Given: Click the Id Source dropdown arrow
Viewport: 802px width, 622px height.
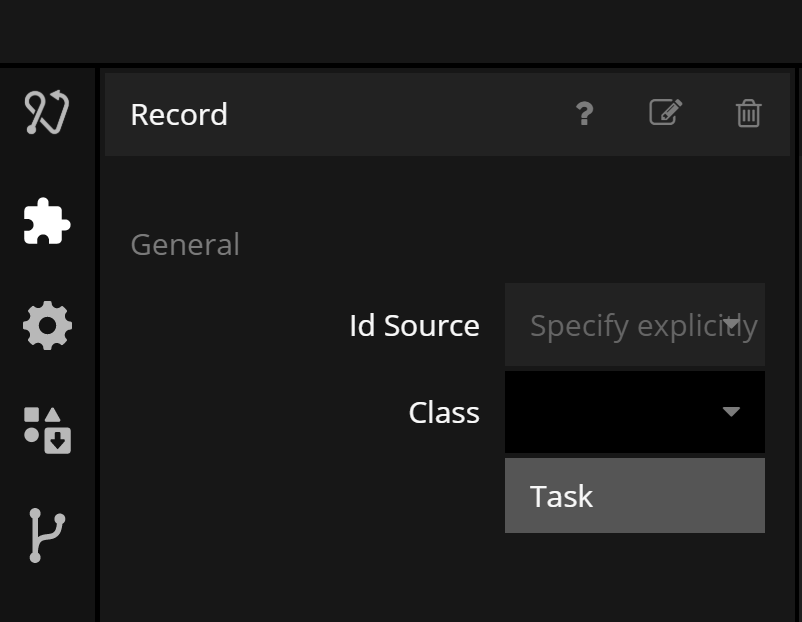Looking at the screenshot, I should click(x=732, y=323).
